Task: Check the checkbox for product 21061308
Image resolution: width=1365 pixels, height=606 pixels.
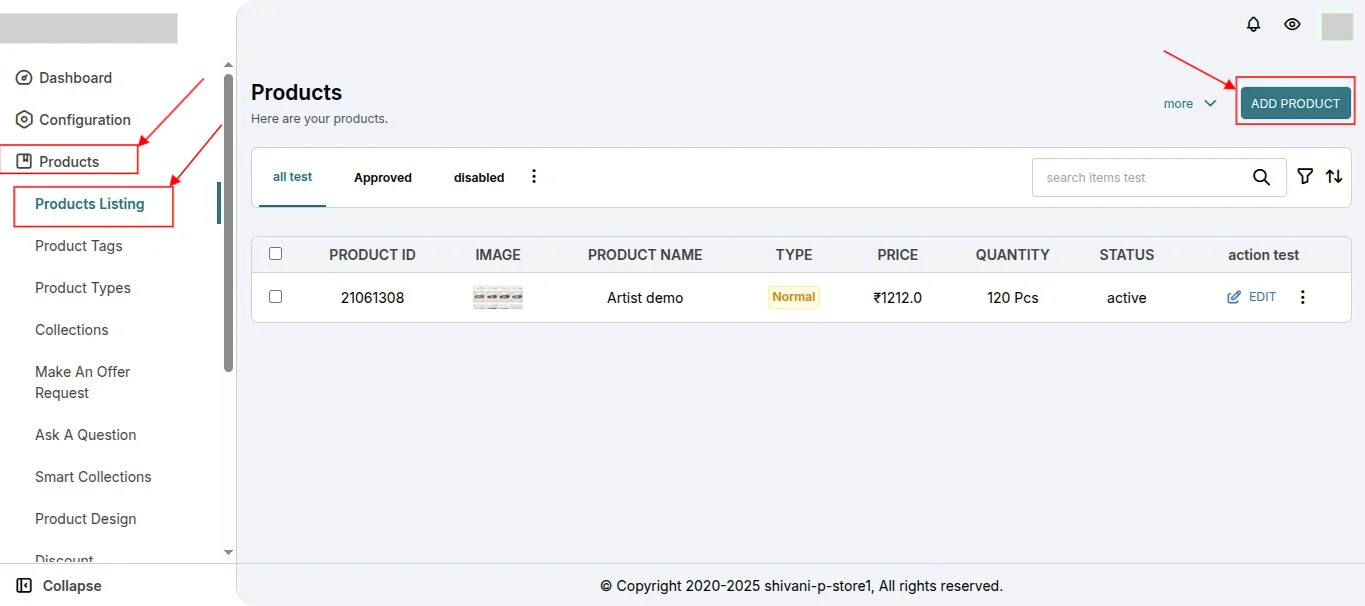Action: pyautogui.click(x=276, y=297)
